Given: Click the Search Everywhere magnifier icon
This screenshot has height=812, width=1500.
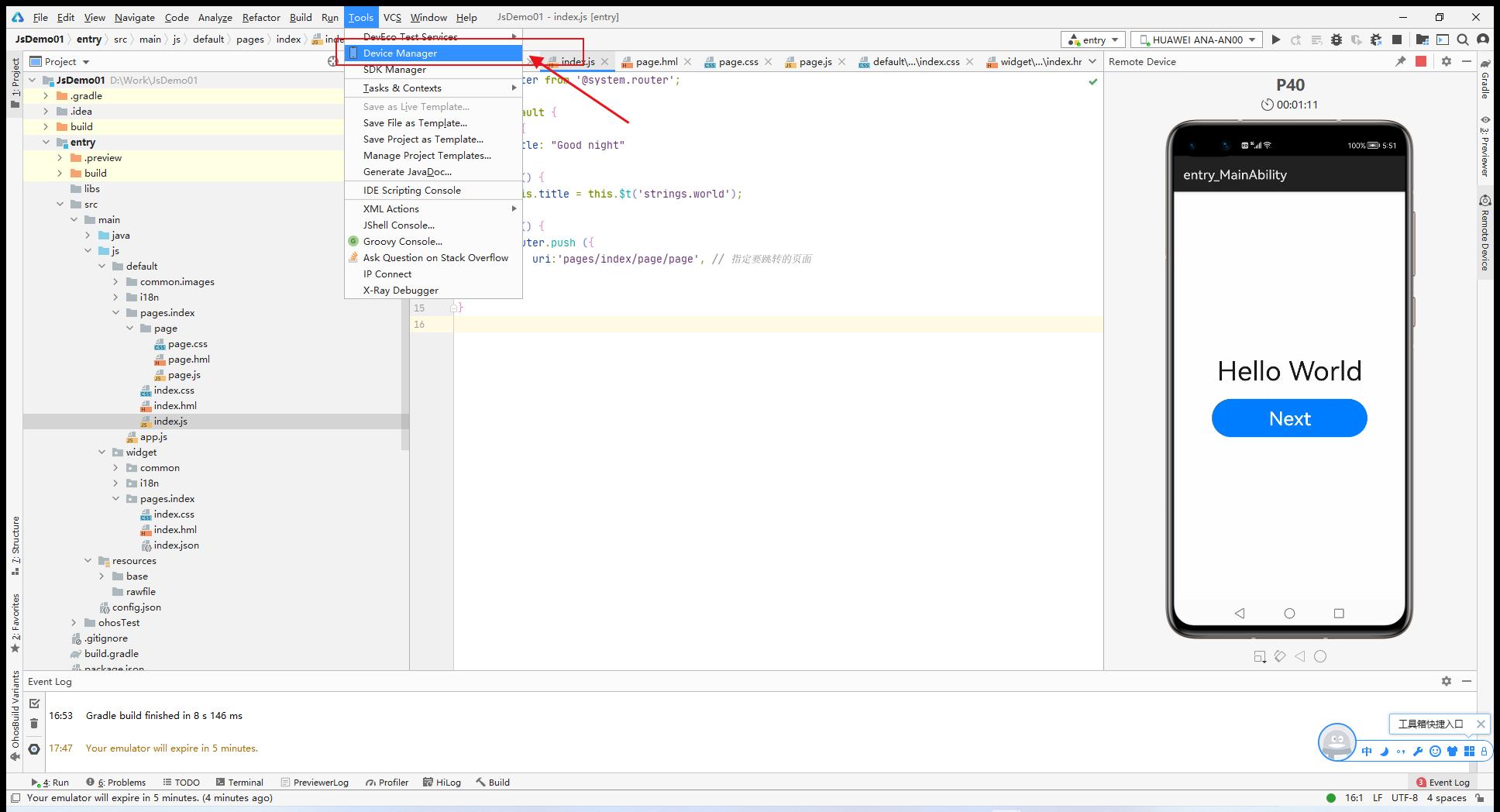Looking at the screenshot, I should pyautogui.click(x=1463, y=40).
